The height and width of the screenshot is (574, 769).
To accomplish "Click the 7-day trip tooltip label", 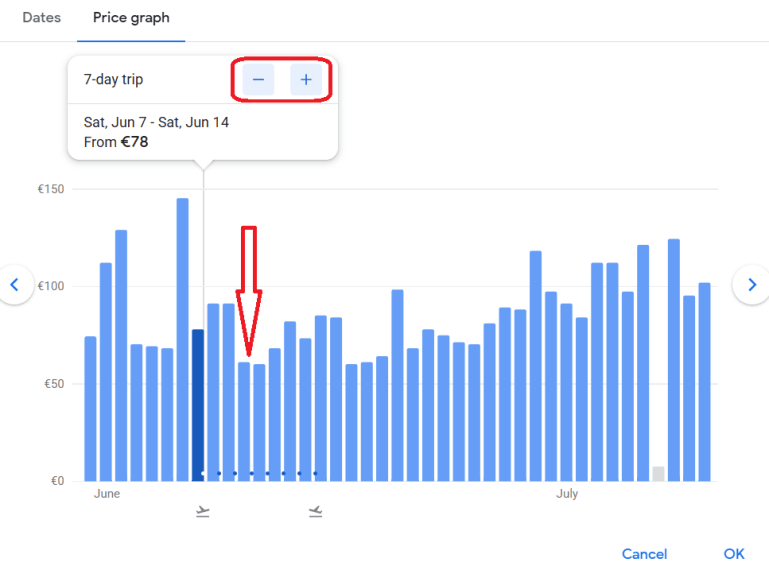I will point(113,80).
